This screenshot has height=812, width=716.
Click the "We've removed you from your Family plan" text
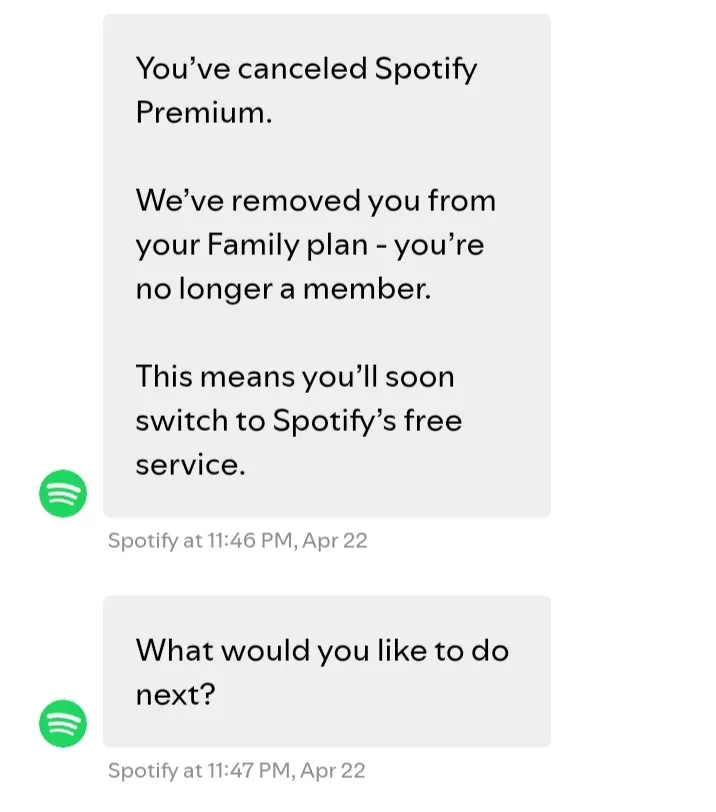(x=316, y=244)
